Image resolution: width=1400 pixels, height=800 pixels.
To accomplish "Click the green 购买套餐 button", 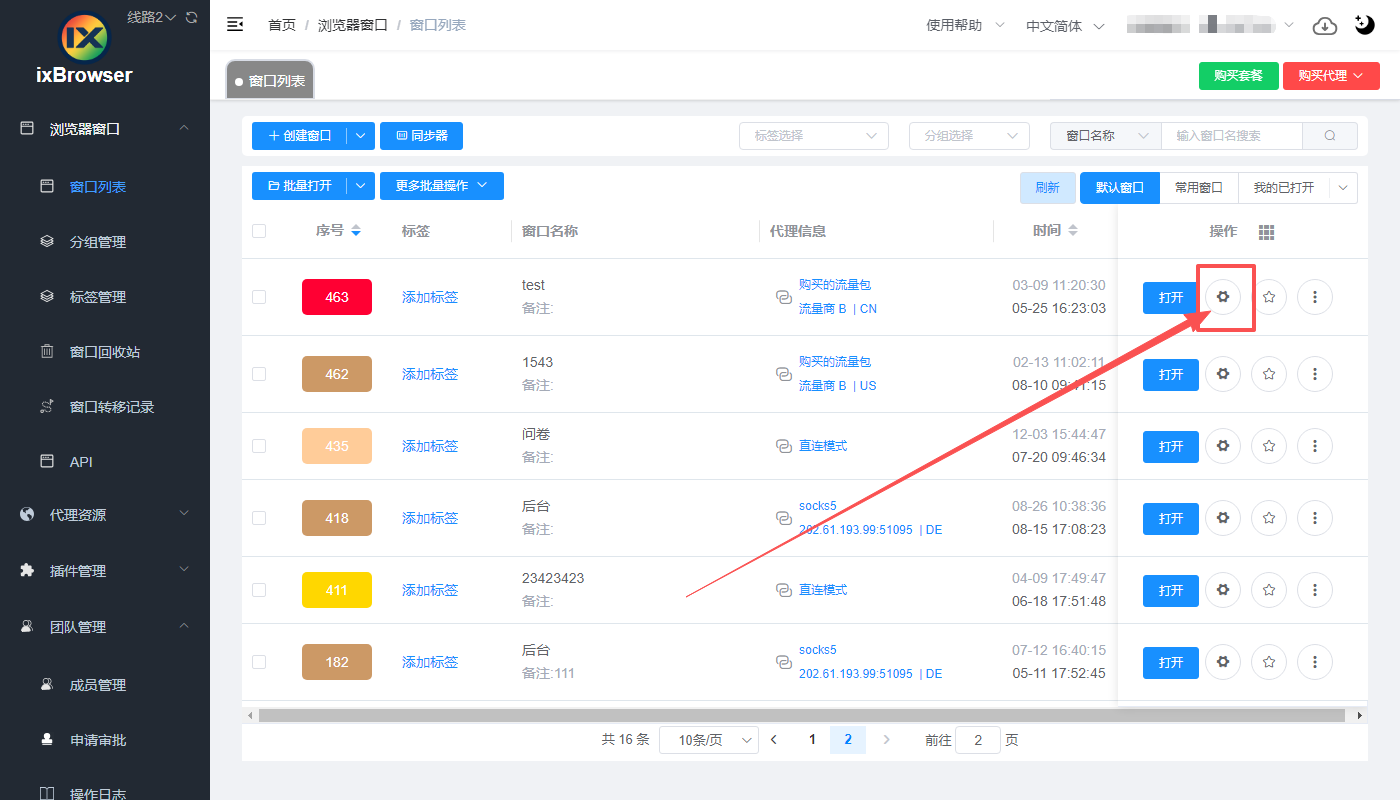I will point(1238,76).
